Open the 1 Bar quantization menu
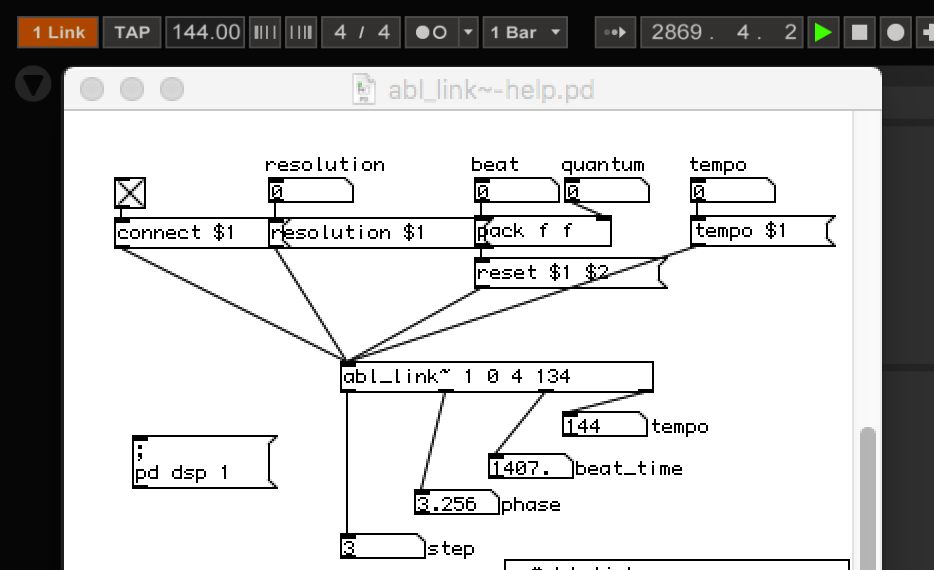The width and height of the screenshot is (934, 570). (x=524, y=32)
